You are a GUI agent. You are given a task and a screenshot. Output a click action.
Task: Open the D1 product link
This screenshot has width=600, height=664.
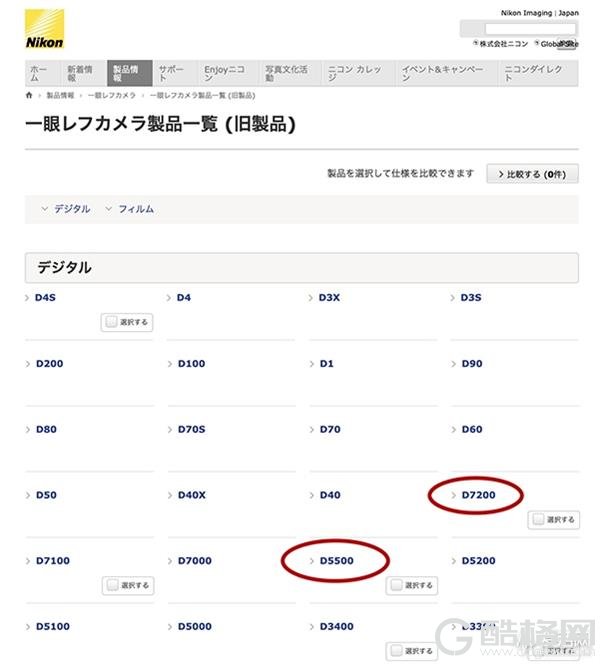(326, 364)
